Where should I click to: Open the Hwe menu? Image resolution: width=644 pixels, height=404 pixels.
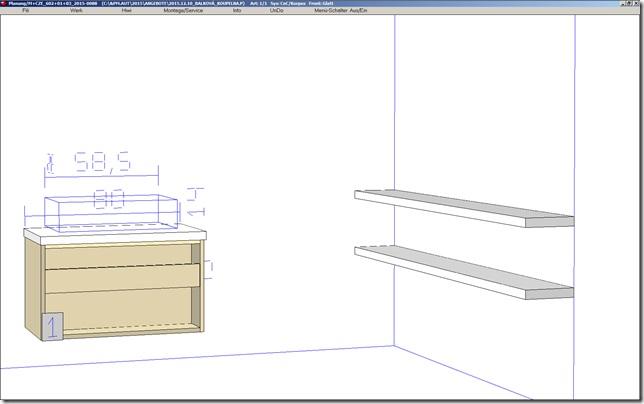126,9
